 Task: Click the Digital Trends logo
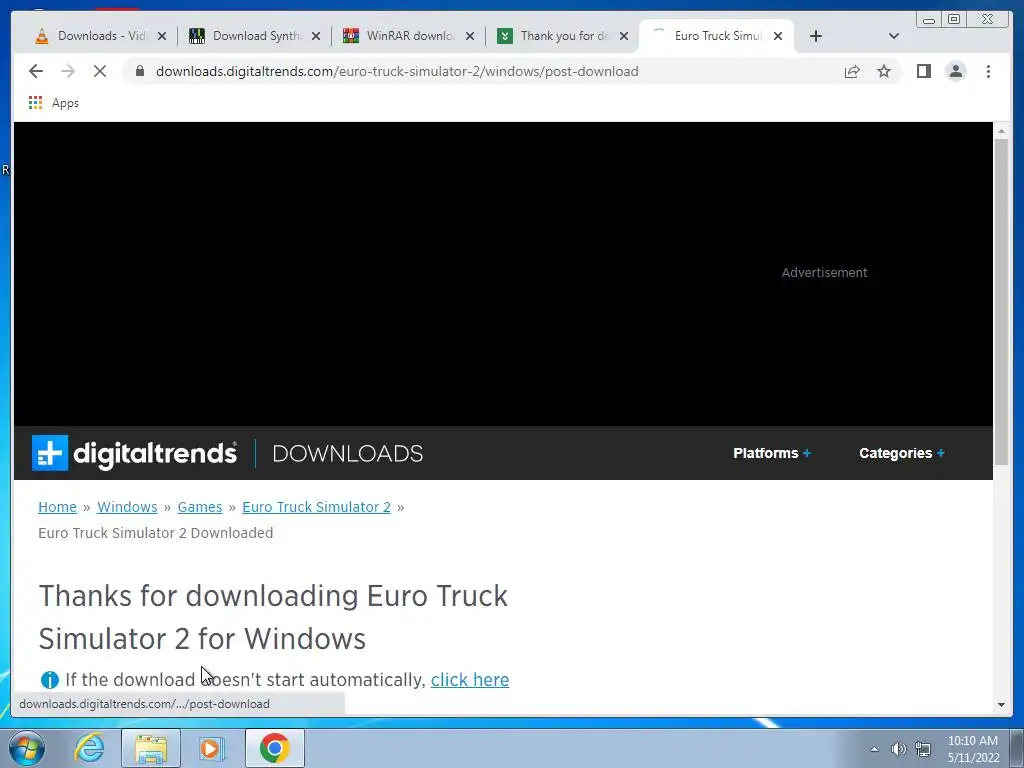point(135,453)
